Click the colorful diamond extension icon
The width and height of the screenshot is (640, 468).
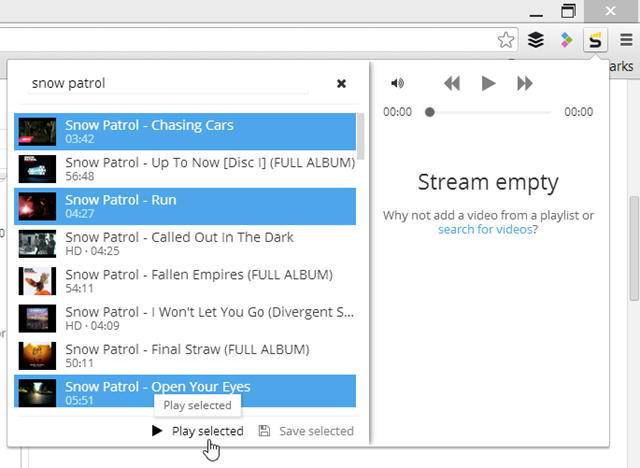[x=566, y=40]
